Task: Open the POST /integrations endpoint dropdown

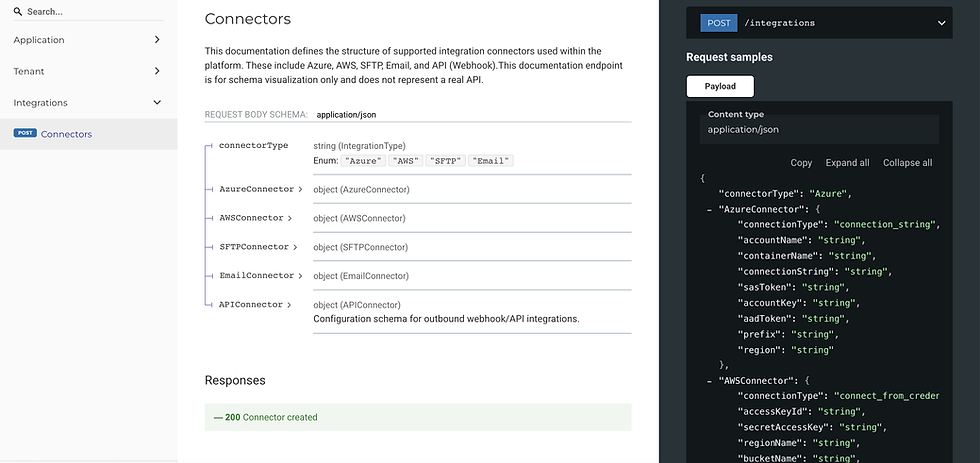Action: click(819, 23)
